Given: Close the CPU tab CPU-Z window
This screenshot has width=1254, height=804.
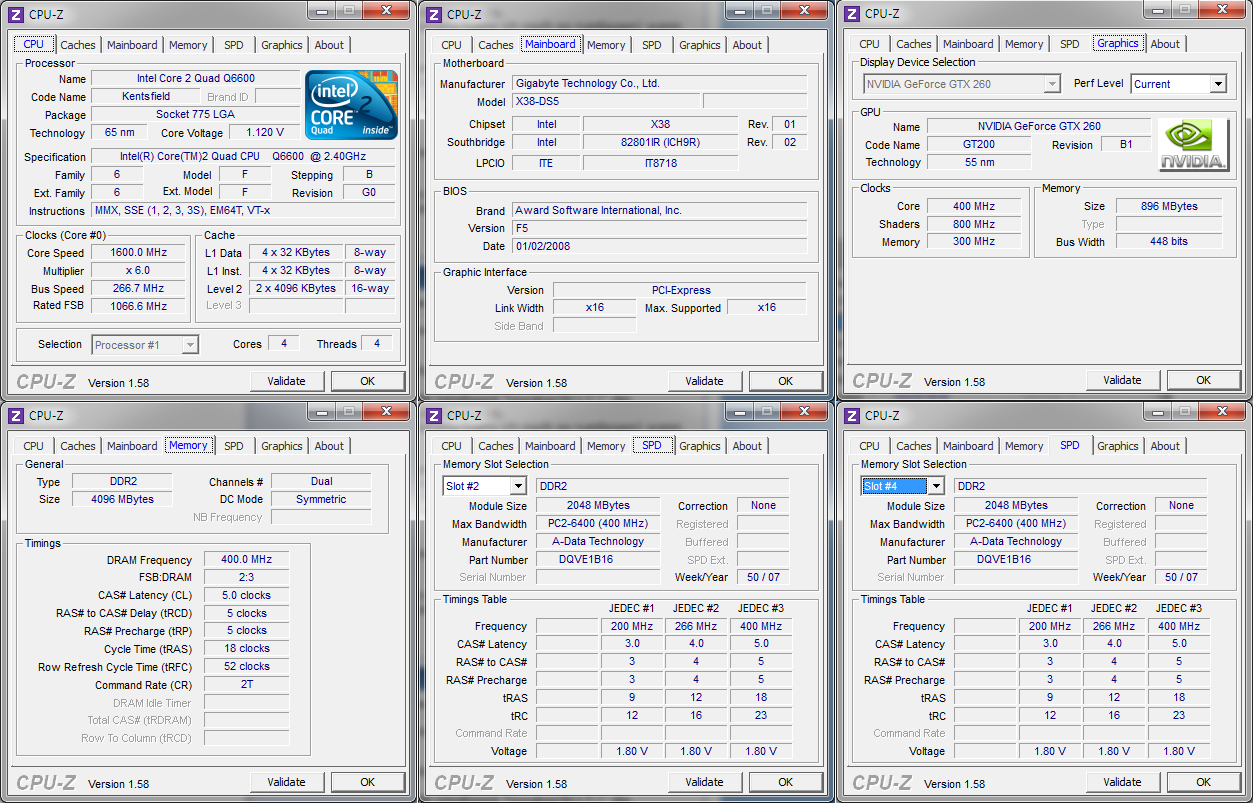Looking at the screenshot, I should pyautogui.click(x=385, y=10).
